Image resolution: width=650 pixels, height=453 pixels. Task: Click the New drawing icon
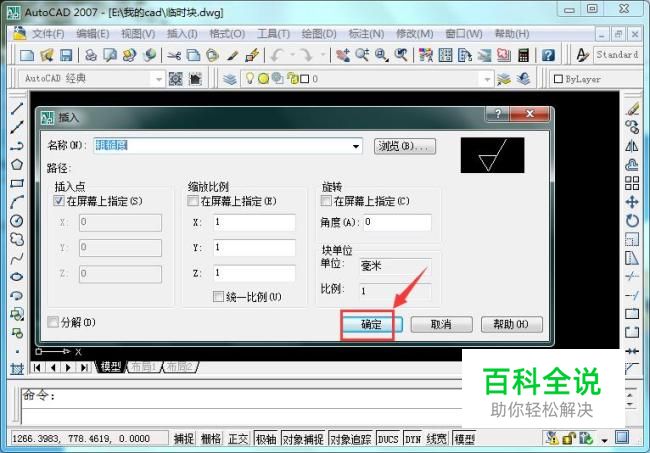[x=27, y=55]
